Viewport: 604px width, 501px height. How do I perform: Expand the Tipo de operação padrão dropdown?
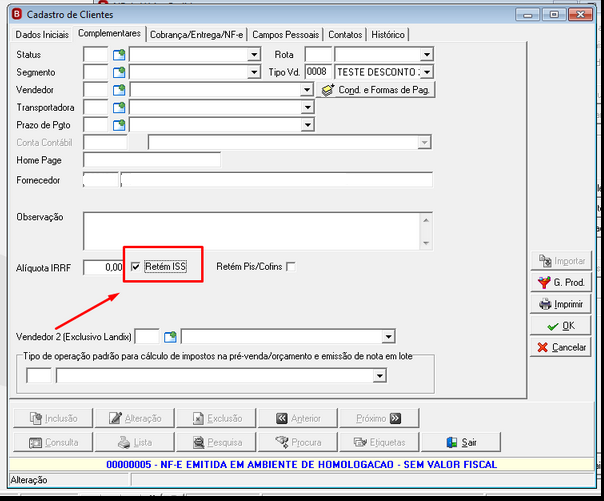(x=380, y=375)
